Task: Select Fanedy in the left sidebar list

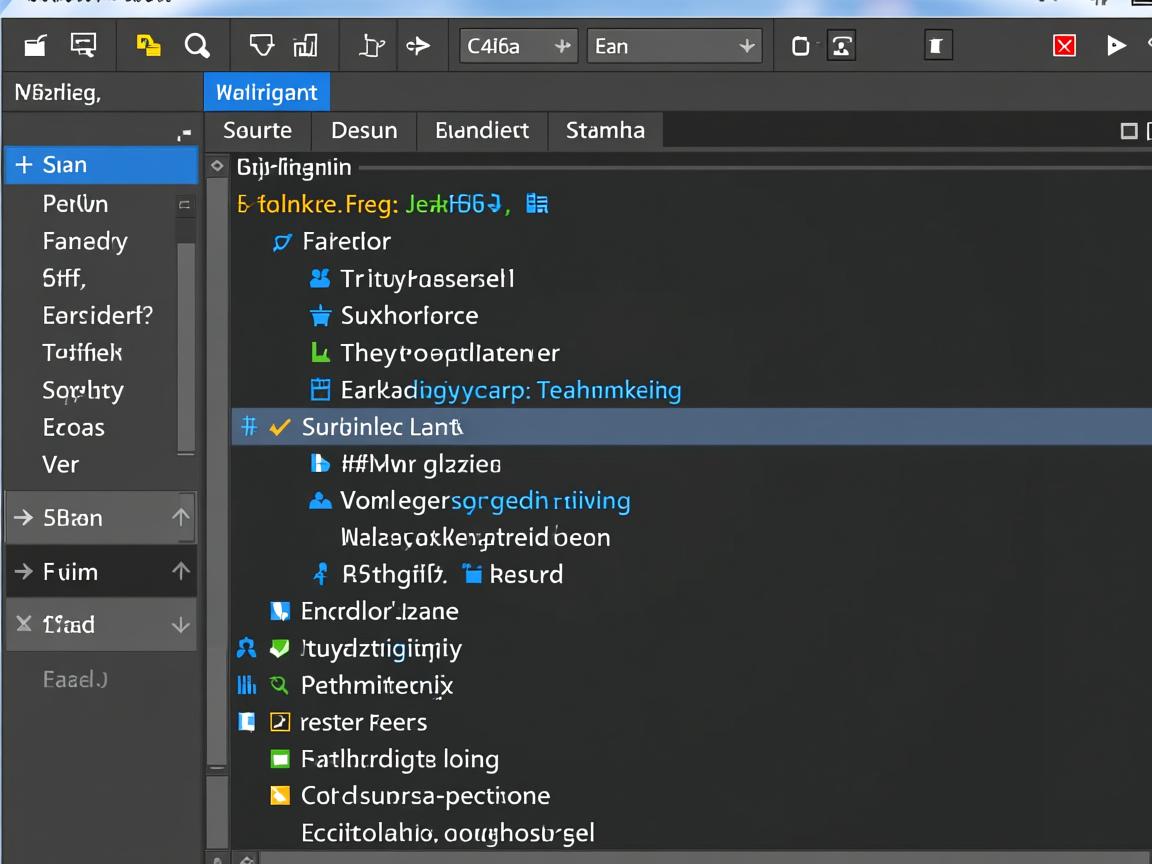Action: pos(85,241)
